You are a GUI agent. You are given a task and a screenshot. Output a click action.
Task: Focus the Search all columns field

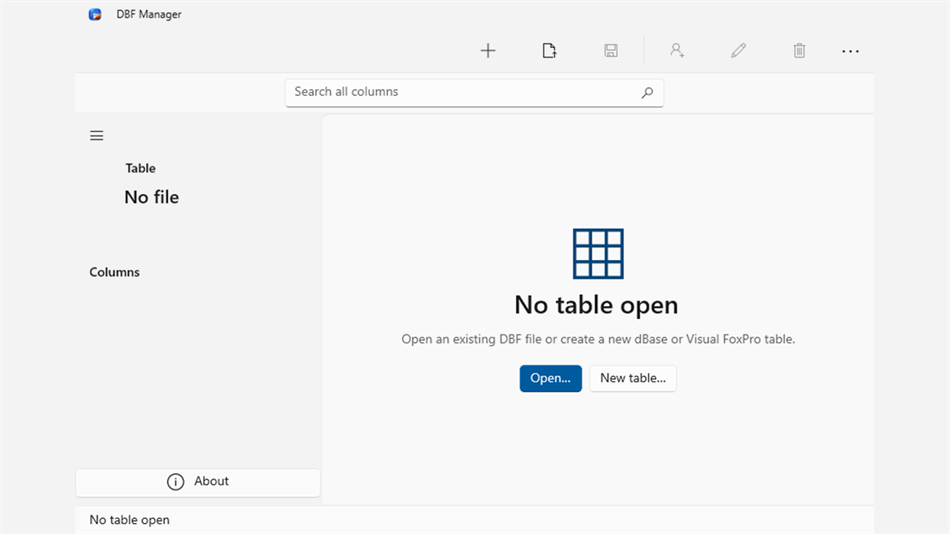[474, 93]
